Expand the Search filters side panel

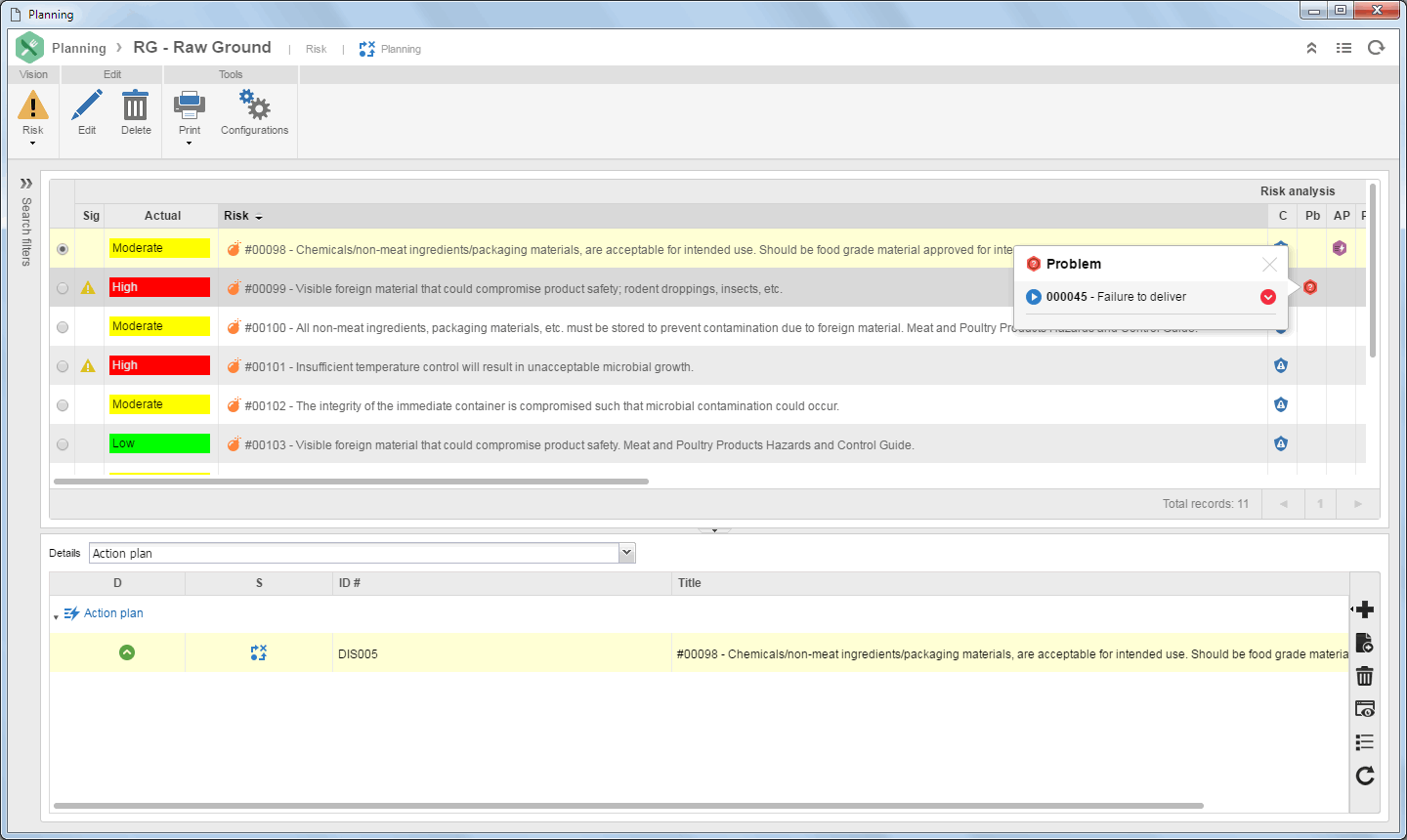pos(26,184)
